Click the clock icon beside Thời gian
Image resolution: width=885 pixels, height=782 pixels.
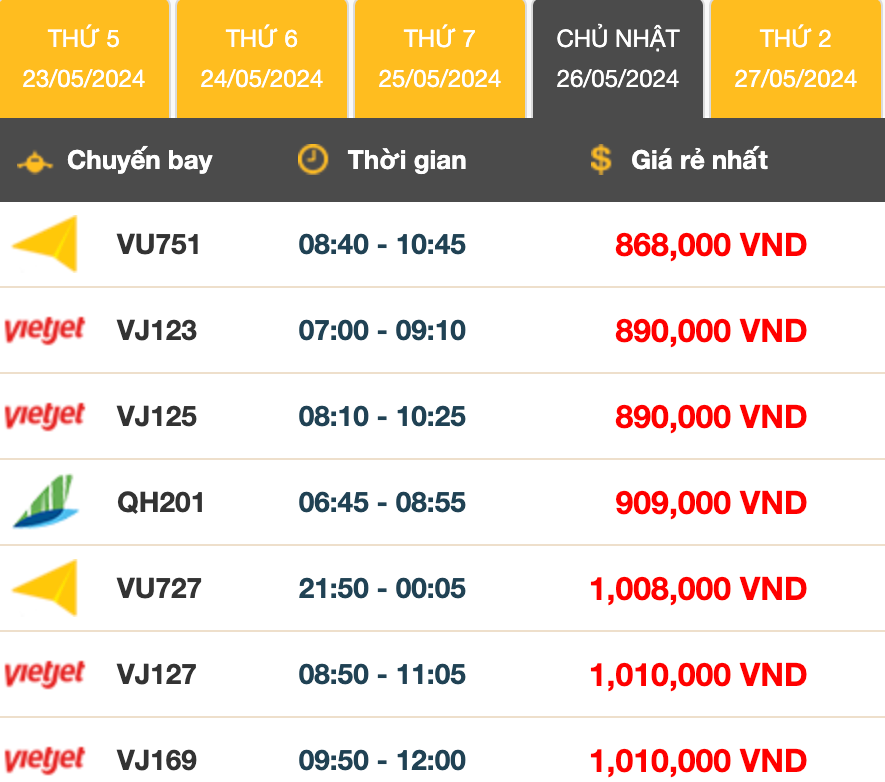click(311, 159)
